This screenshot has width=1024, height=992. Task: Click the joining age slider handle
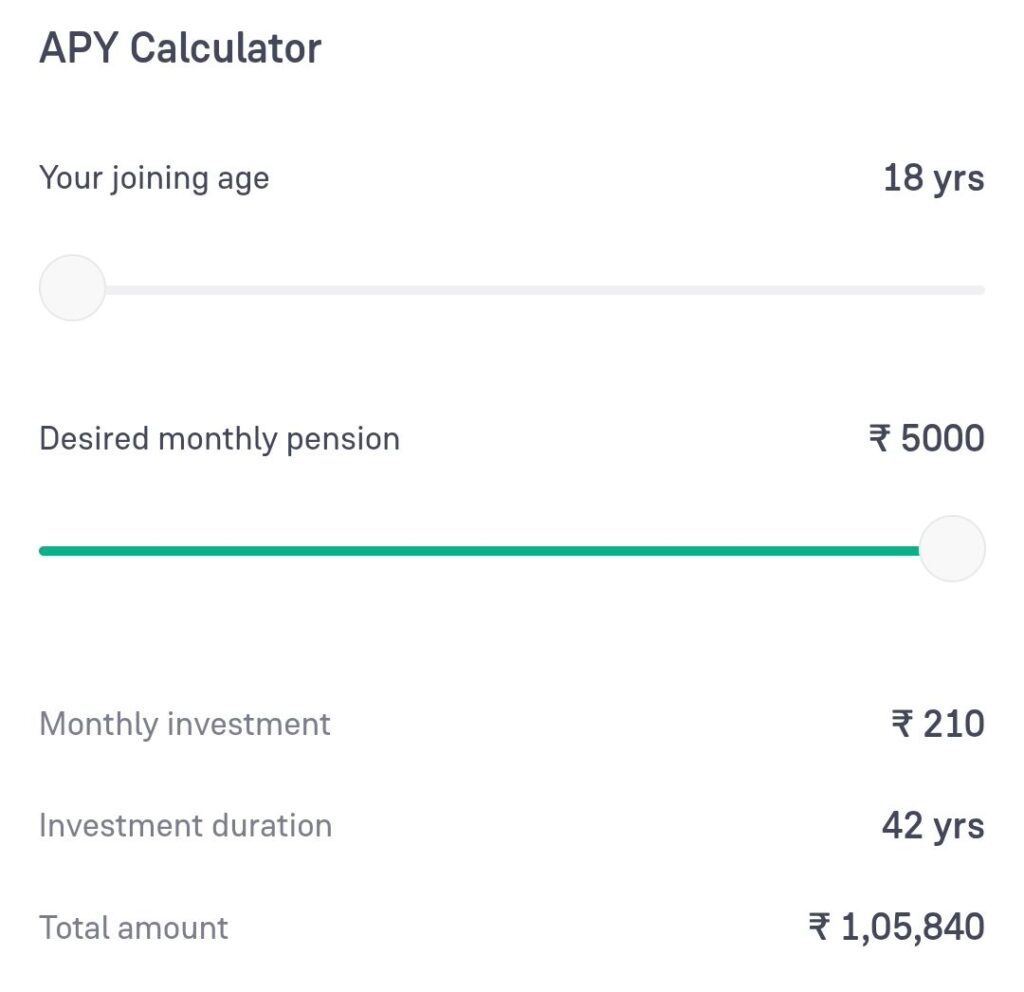(72, 288)
